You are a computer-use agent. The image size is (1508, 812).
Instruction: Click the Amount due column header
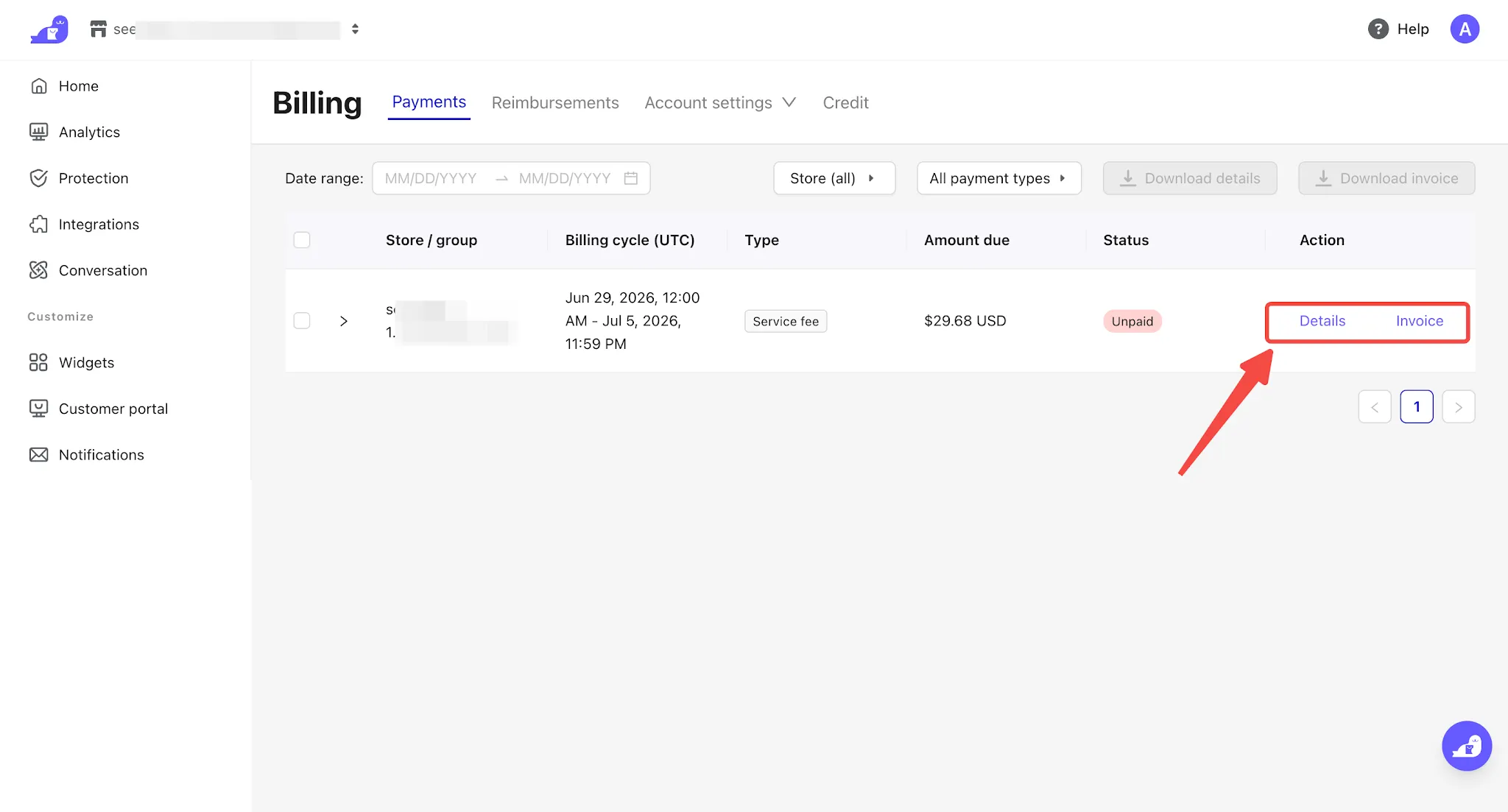click(x=967, y=240)
